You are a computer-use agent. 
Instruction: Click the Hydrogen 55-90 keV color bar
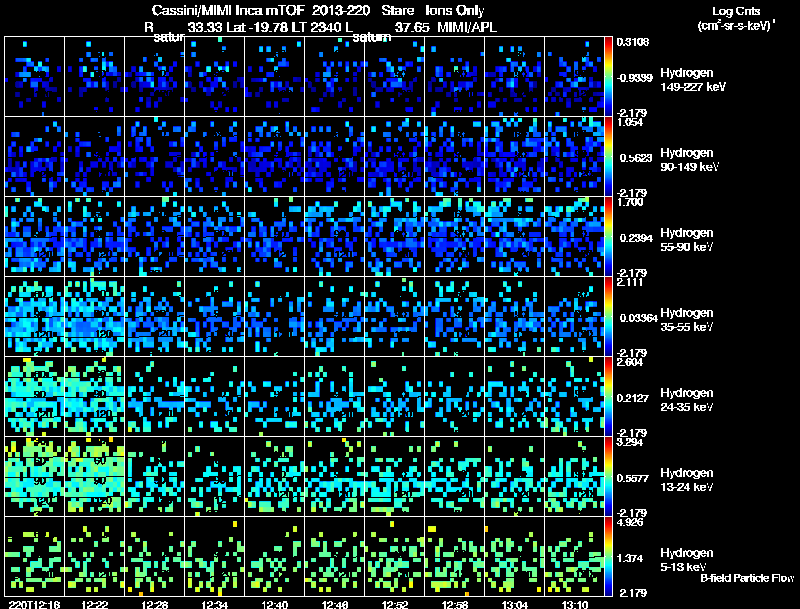608,237
